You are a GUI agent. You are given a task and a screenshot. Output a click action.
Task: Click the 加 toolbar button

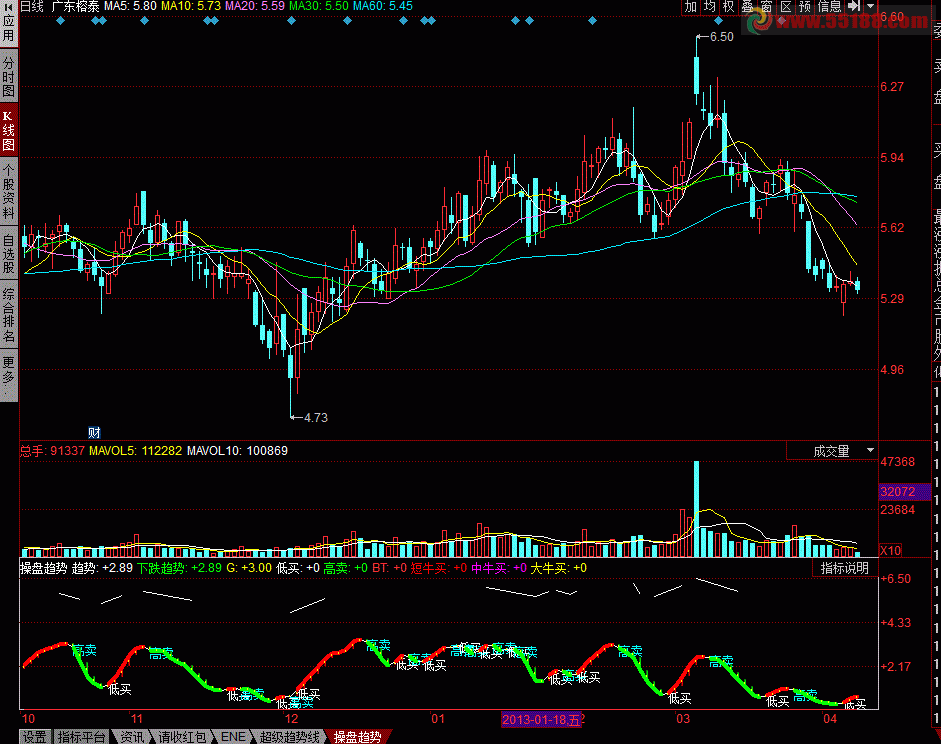point(690,7)
